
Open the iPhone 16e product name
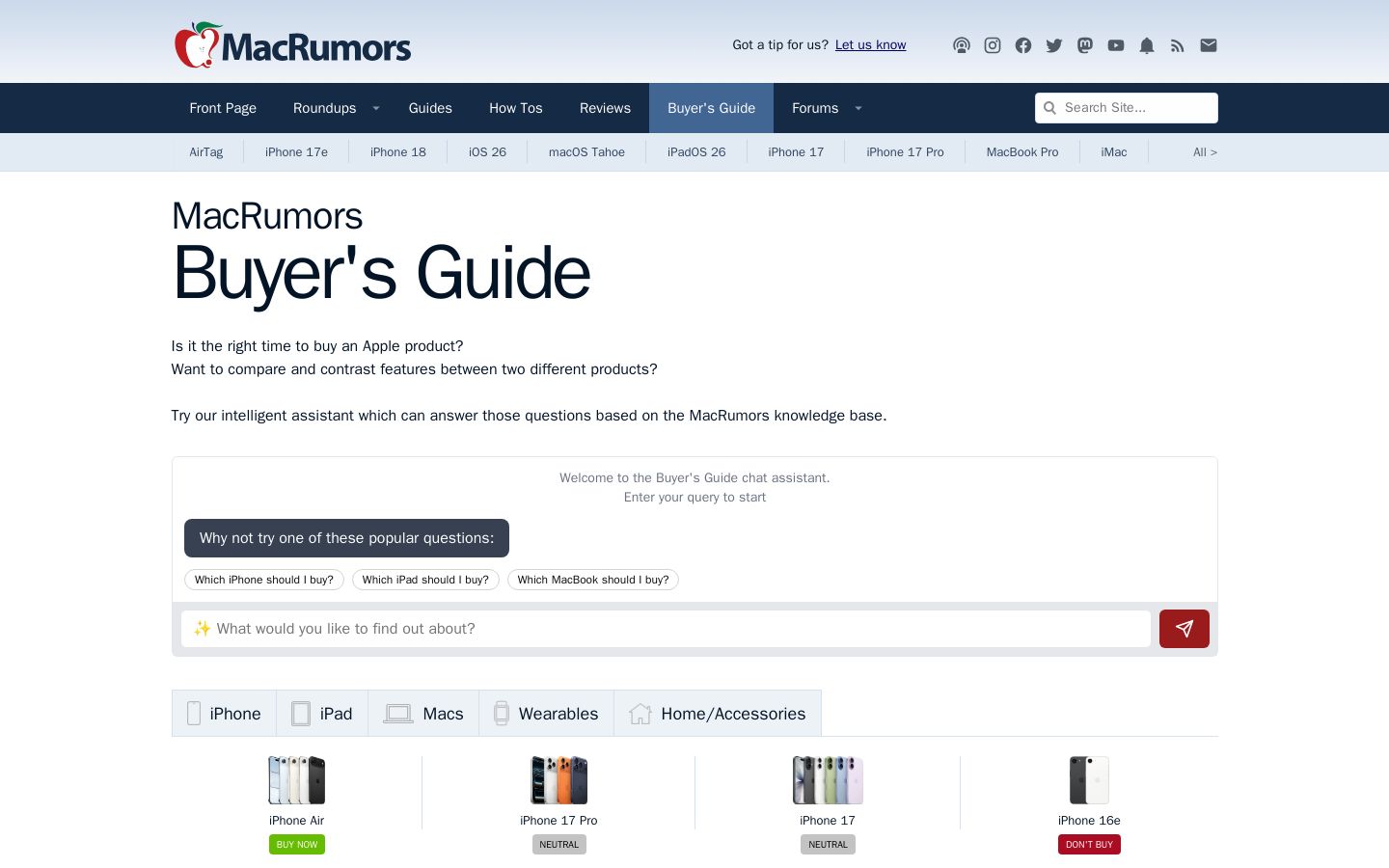point(1089,821)
